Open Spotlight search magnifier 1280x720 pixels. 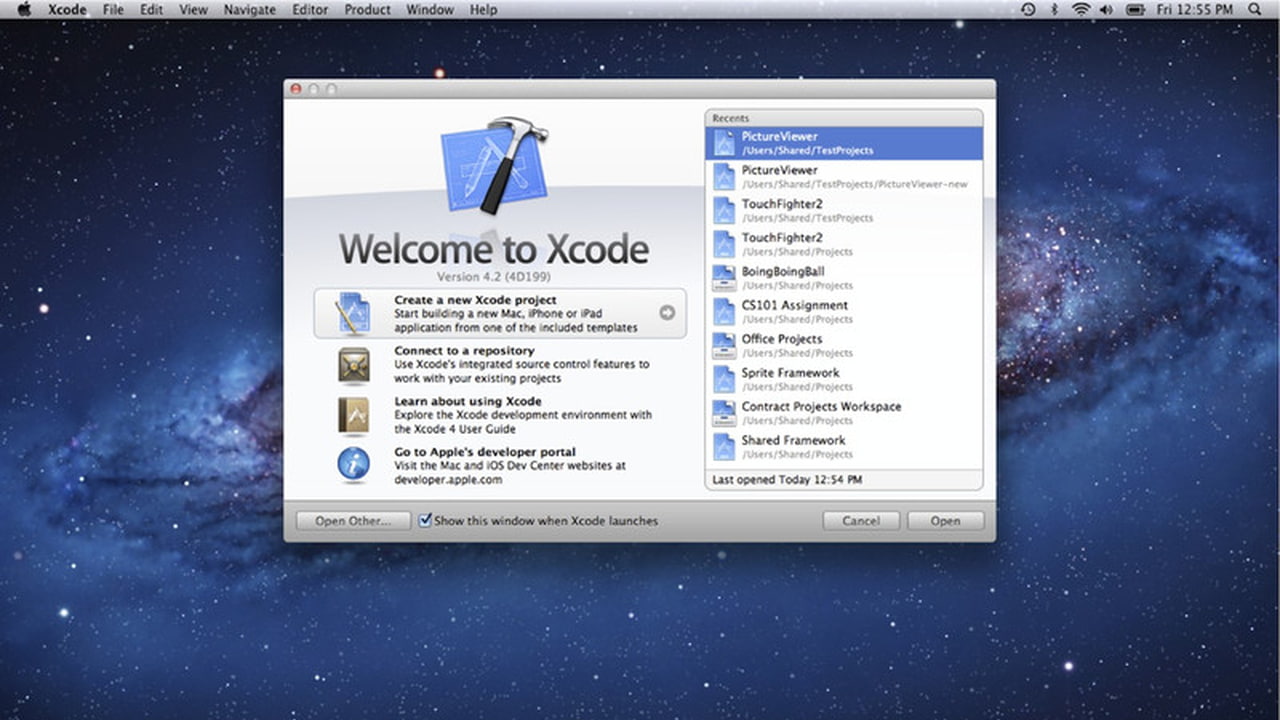(x=1255, y=9)
